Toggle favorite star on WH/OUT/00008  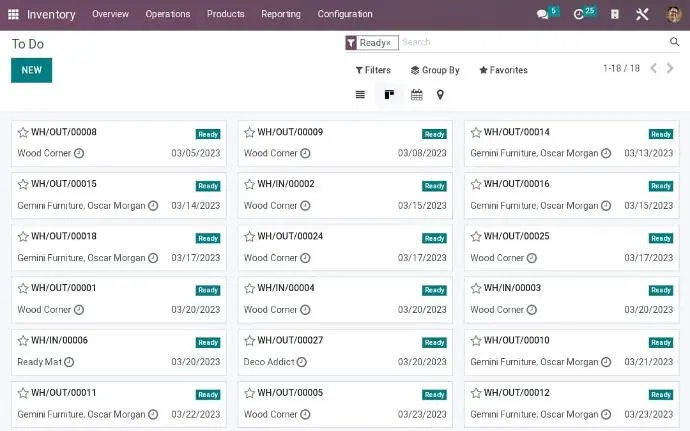pyautogui.click(x=23, y=132)
